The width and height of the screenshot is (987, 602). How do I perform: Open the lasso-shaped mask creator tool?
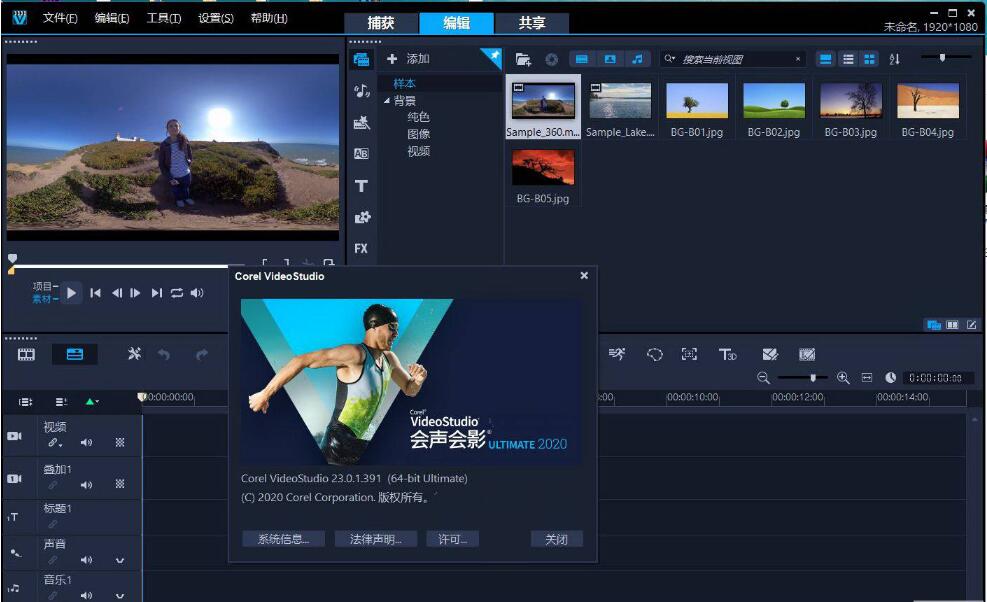click(655, 355)
